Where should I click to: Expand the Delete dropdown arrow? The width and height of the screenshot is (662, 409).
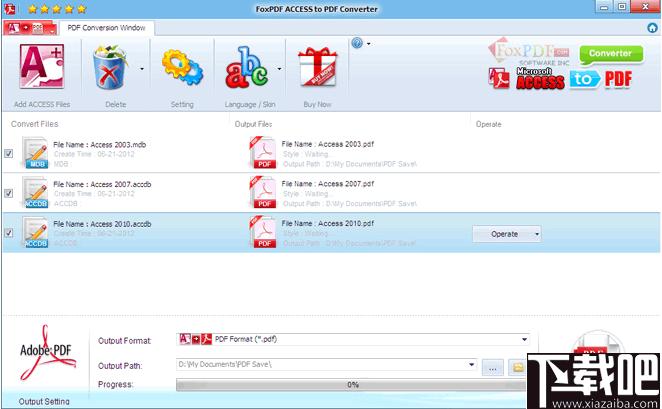coord(141,69)
